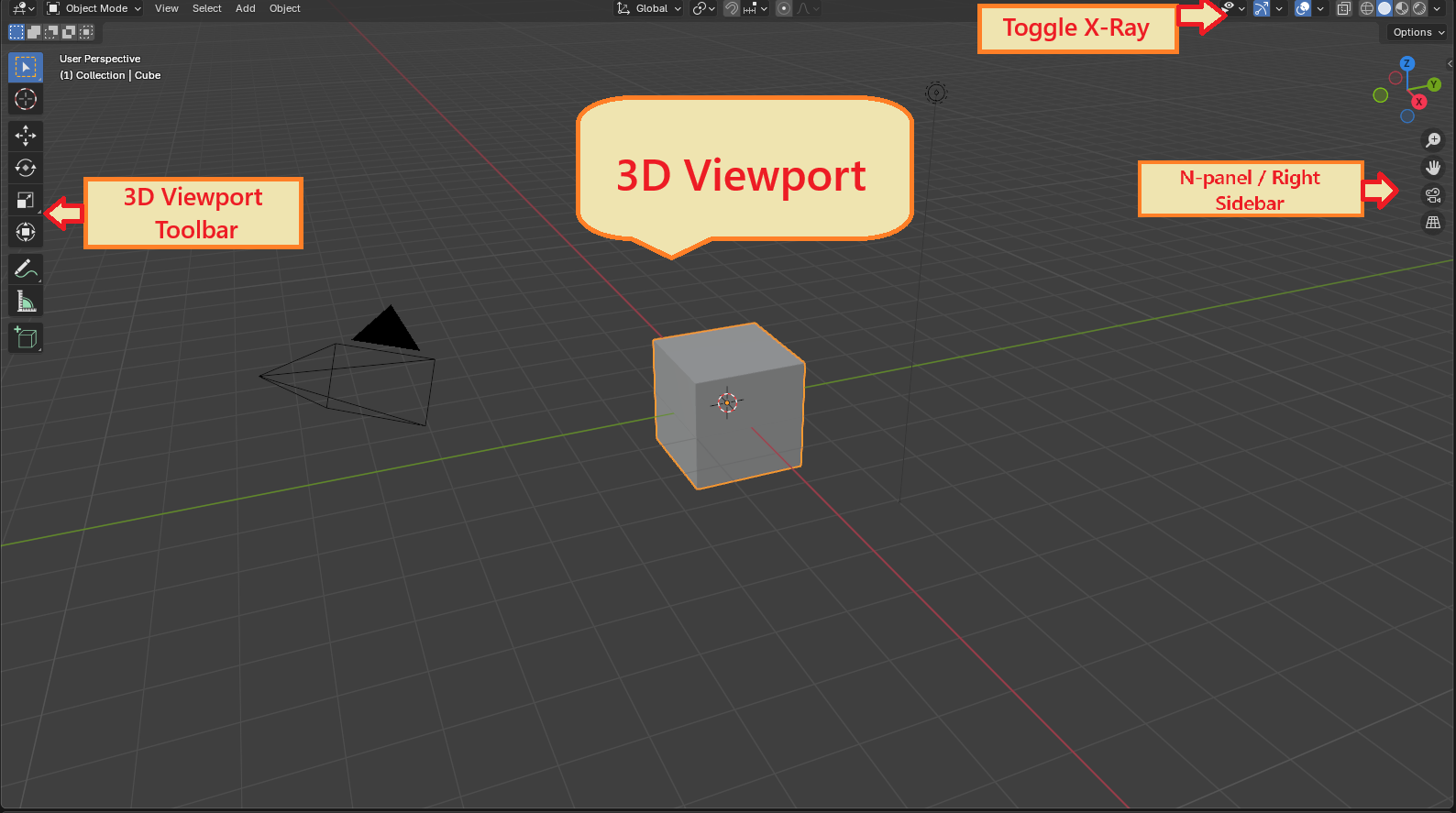The width and height of the screenshot is (1456, 813).
Task: Select the Move tool
Action: coord(26,136)
